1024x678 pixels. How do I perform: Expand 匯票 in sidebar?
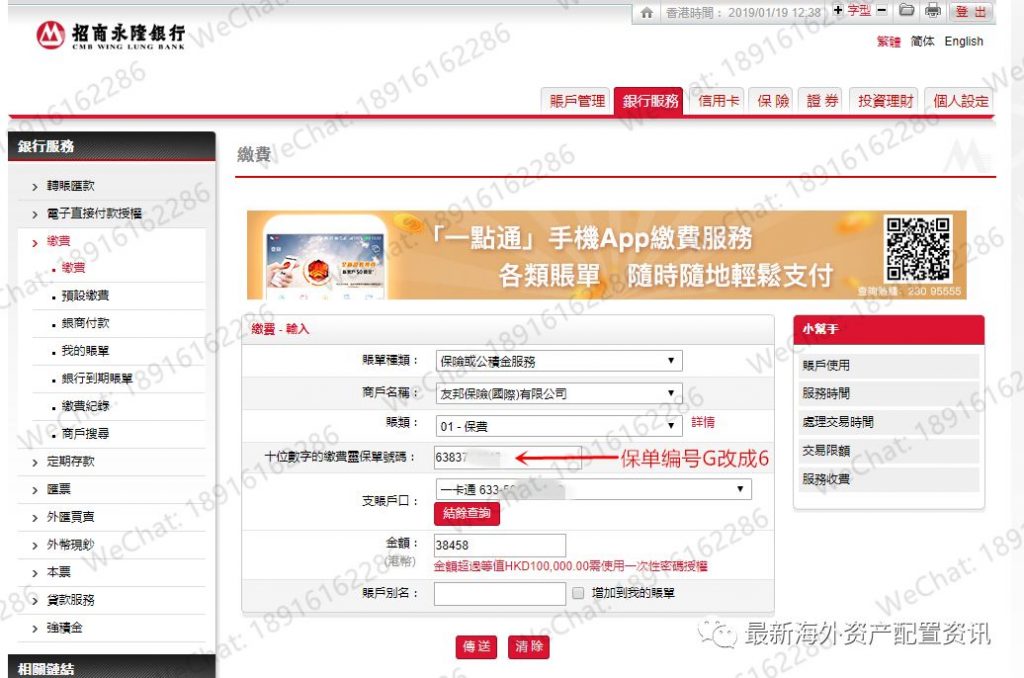[x=58, y=489]
